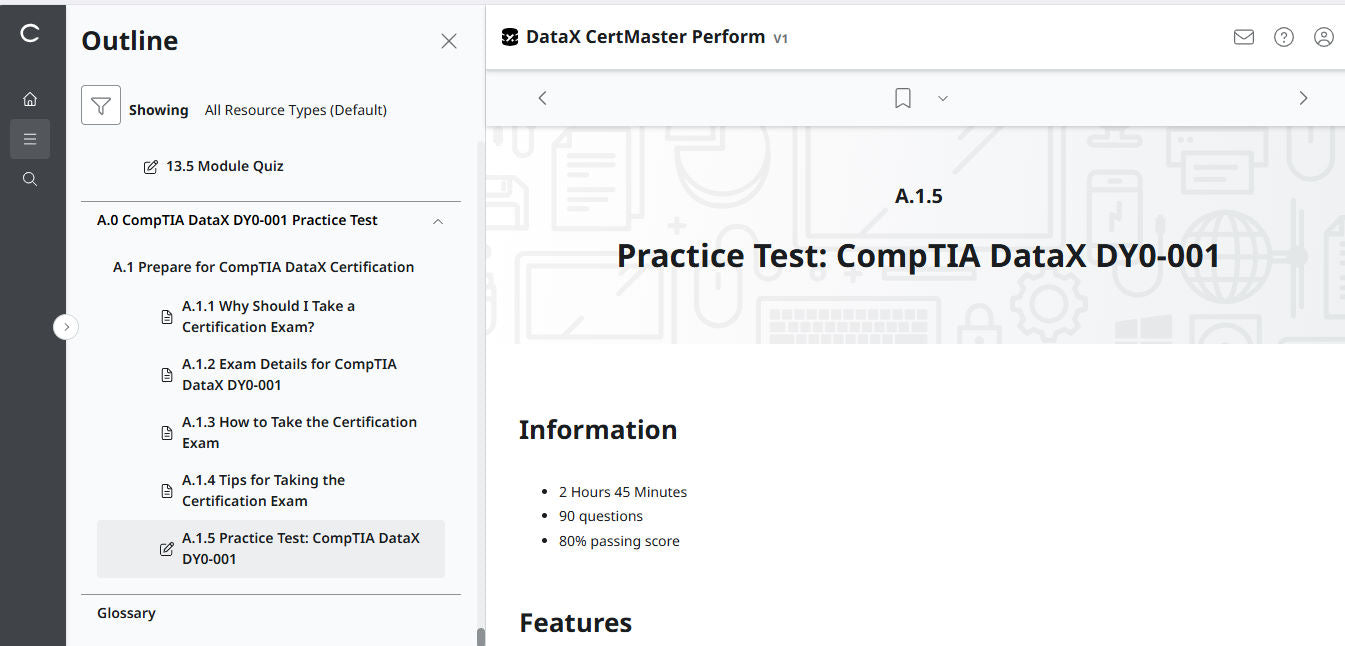
Task: Open the Search panel in the sidebar
Action: 30,178
